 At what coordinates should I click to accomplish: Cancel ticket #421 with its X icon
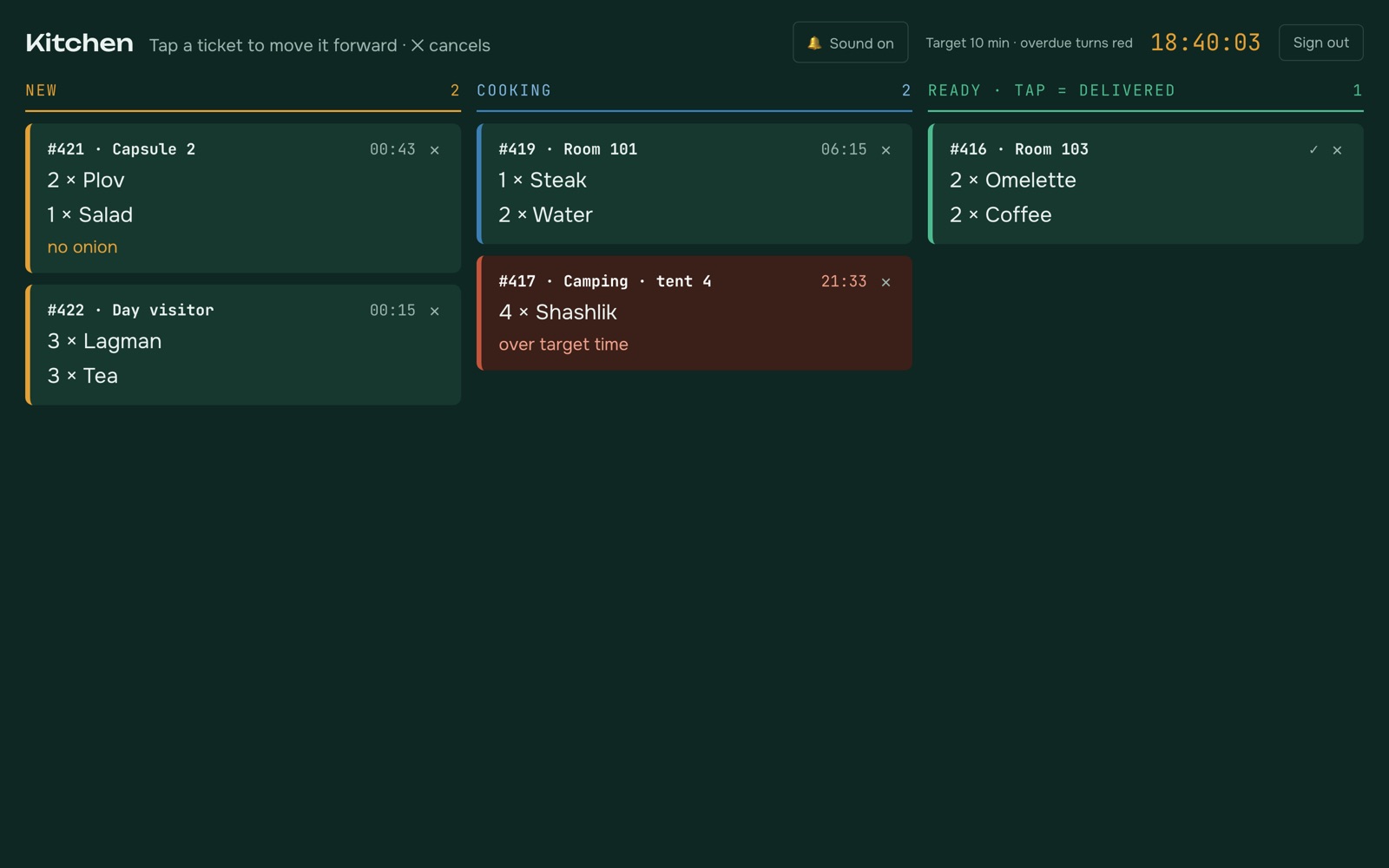coord(435,150)
